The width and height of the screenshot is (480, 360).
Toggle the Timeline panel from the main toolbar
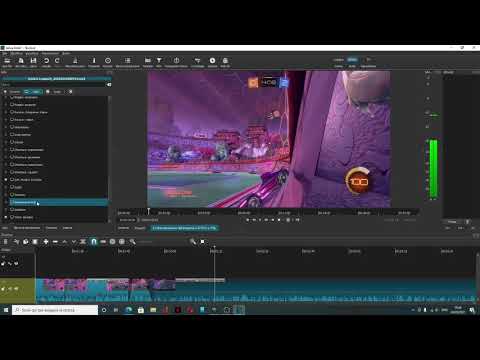148,62
